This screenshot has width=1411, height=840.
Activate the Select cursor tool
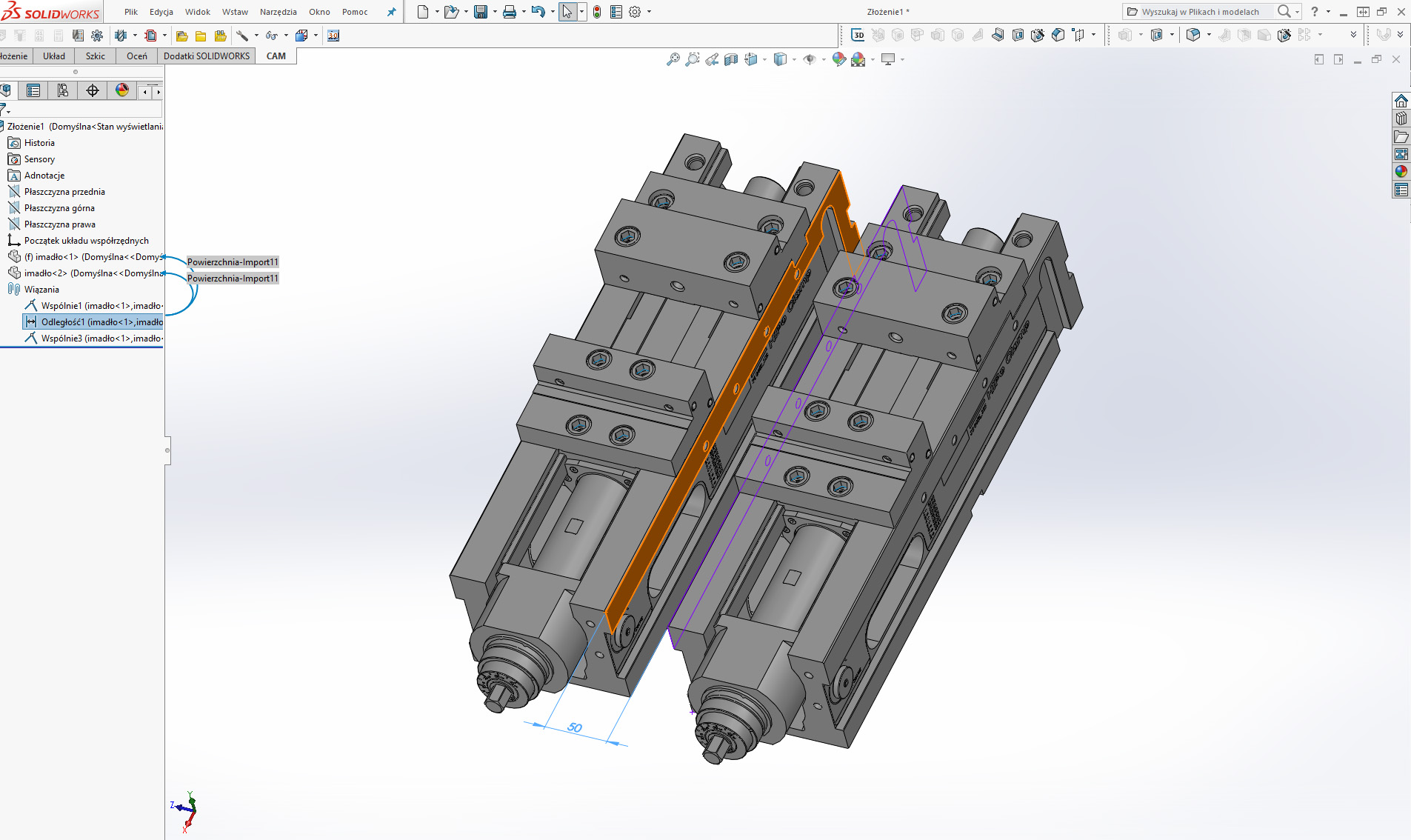click(x=567, y=12)
